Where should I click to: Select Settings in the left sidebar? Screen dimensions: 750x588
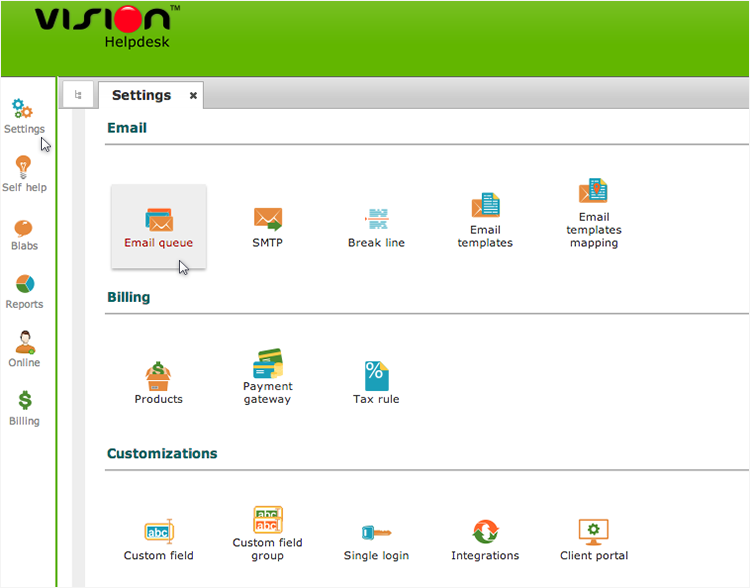point(24,116)
